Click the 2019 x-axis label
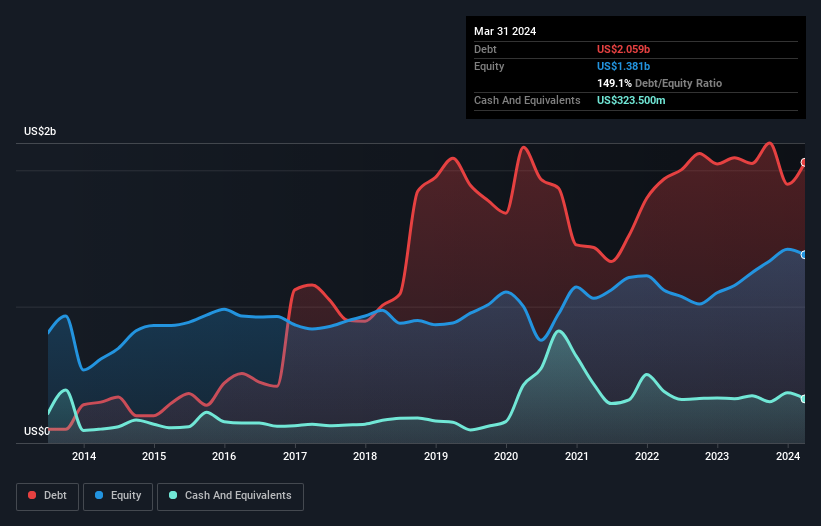 point(436,456)
